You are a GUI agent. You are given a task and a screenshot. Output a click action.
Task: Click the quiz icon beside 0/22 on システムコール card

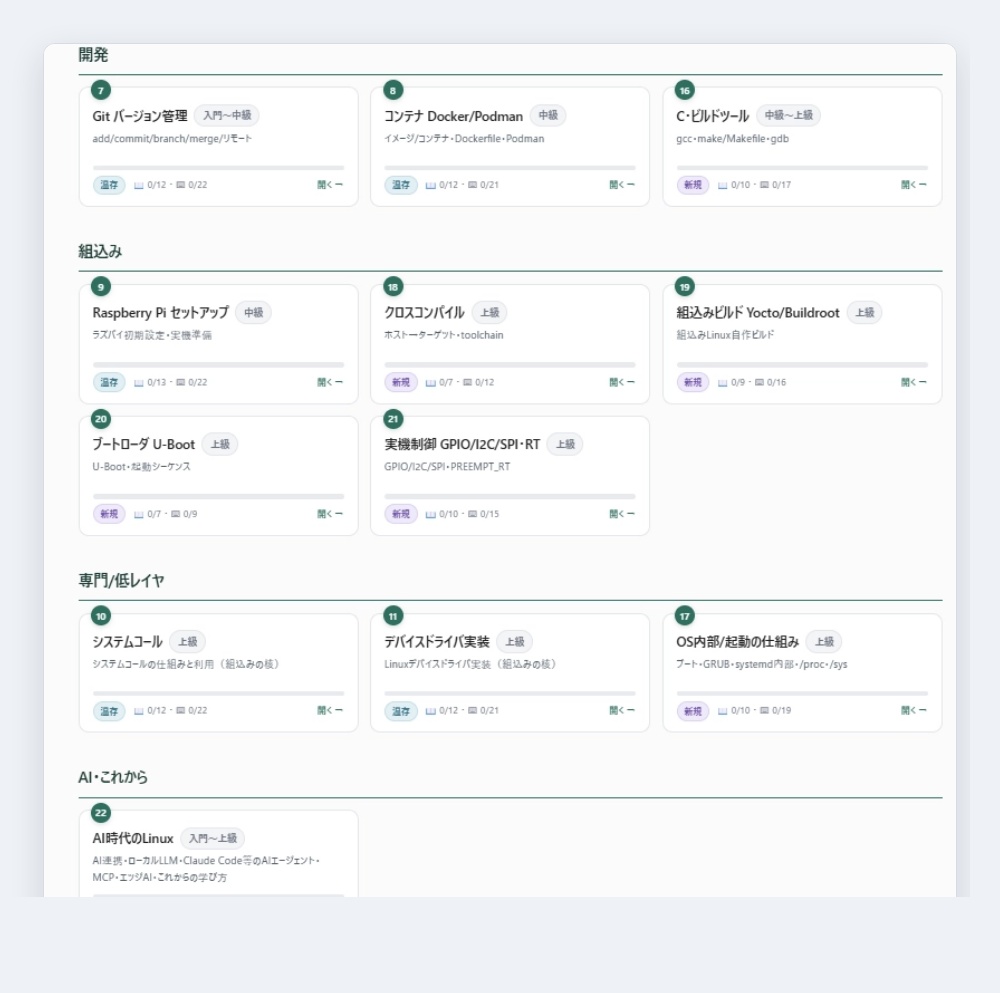(x=180, y=710)
